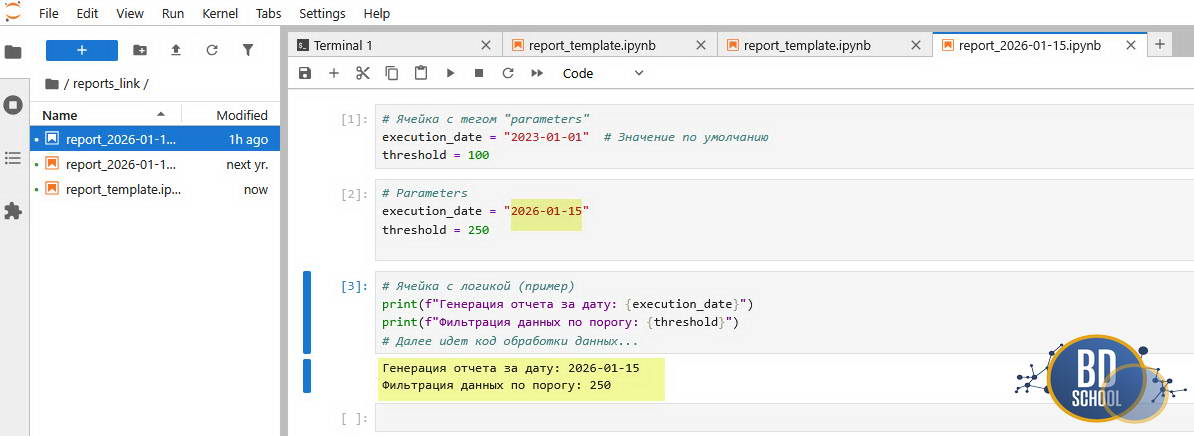The height and width of the screenshot is (436, 1194).
Task: Open the Extension Manager puzzle icon in sidebar
Action: click(x=13, y=211)
